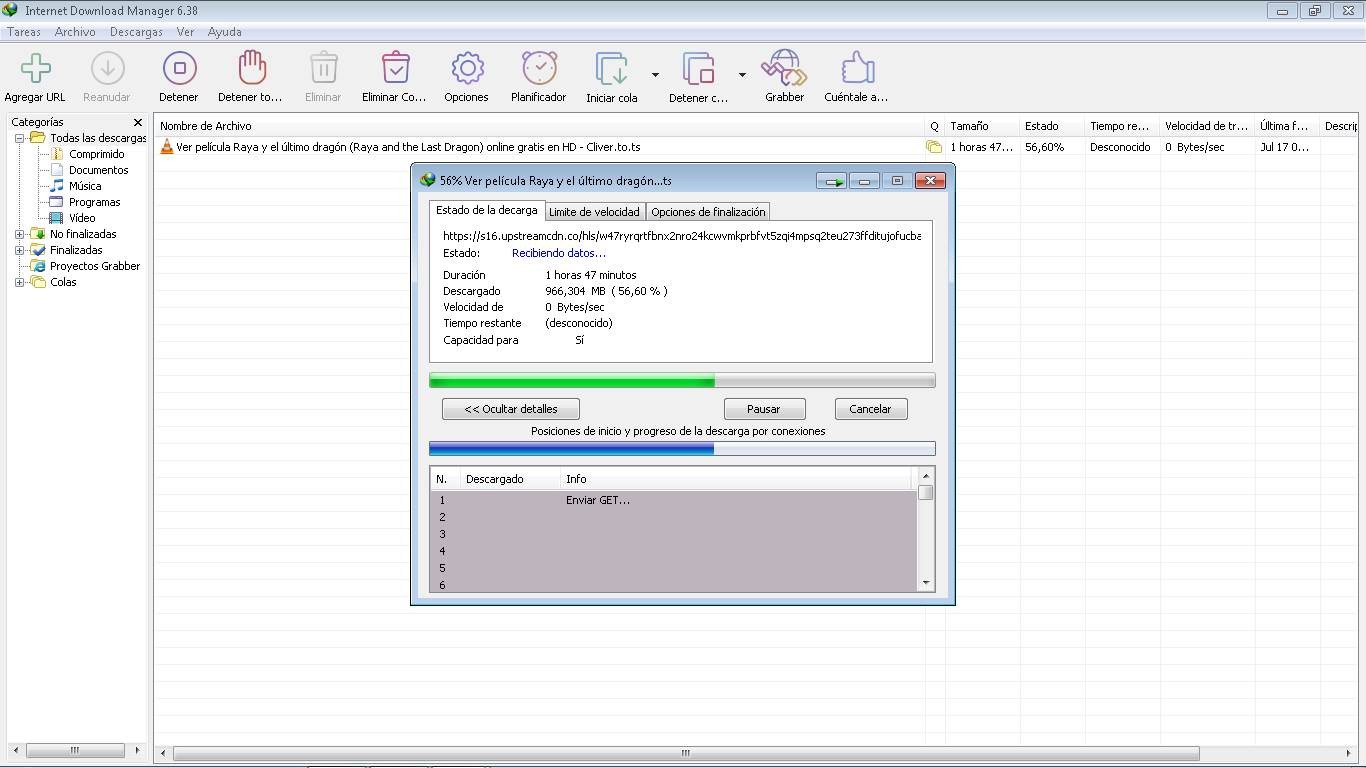Click the Tiempo re... column header
Screen dimensions: 1366x768
tap(1122, 126)
